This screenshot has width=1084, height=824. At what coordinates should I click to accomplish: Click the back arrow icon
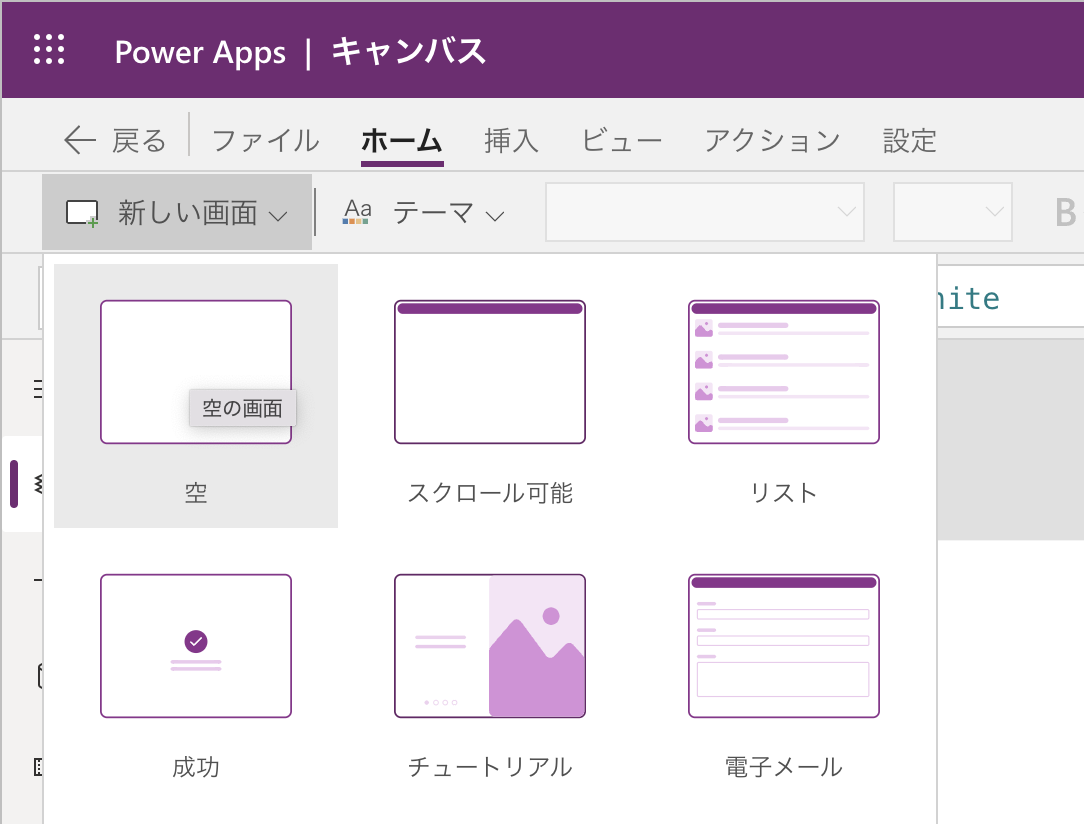pyautogui.click(x=79, y=141)
